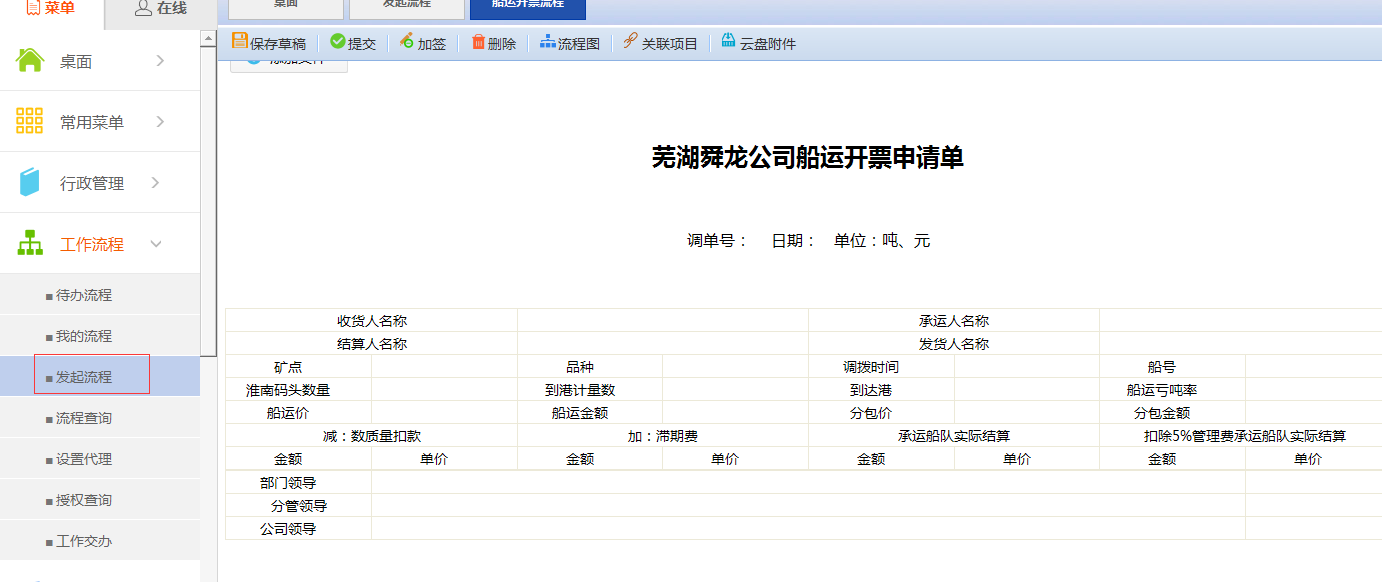Click the 调单号 label
1382x582 pixels.
coord(717,241)
